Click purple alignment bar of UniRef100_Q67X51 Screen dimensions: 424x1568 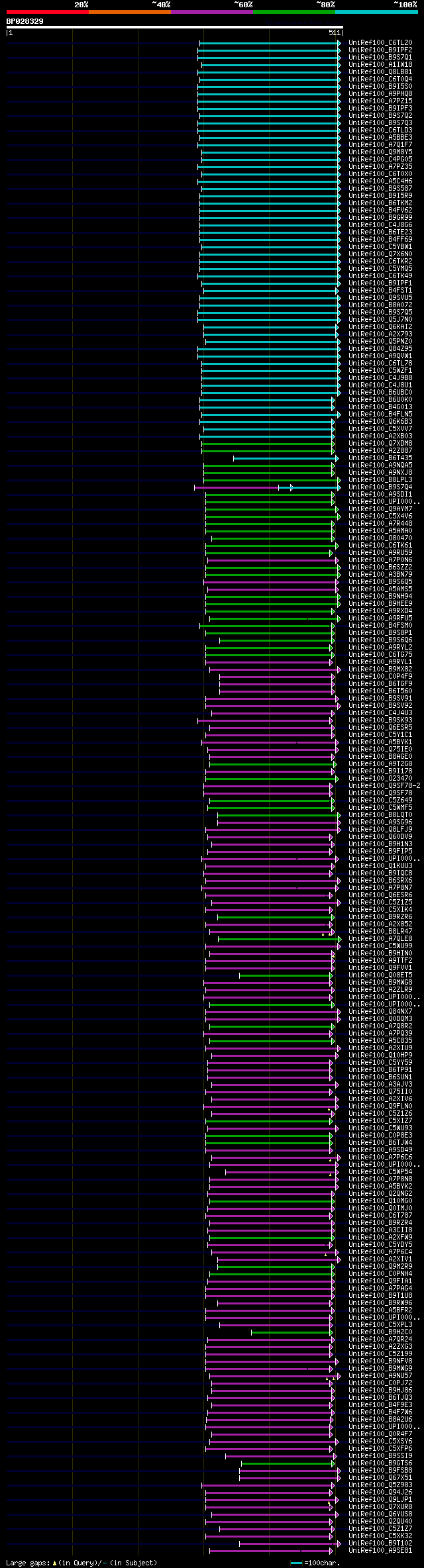click(x=290, y=1477)
